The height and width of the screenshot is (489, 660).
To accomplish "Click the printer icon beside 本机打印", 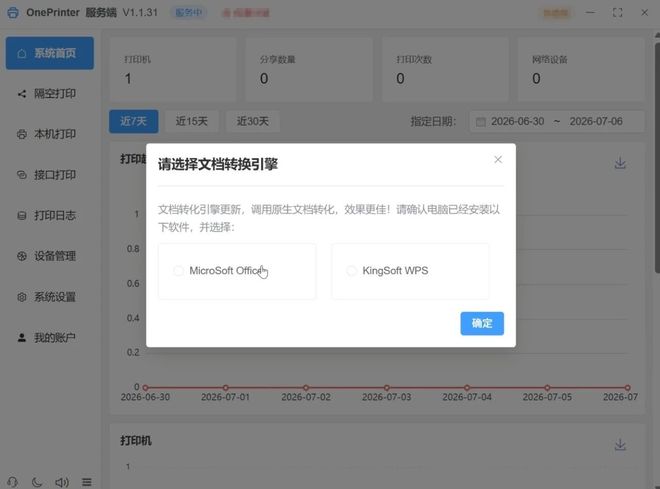I will click(x=22, y=135).
